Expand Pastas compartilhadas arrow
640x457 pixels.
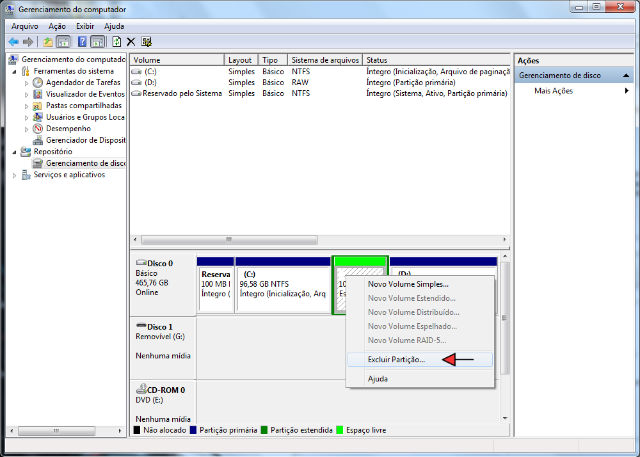tap(27, 106)
